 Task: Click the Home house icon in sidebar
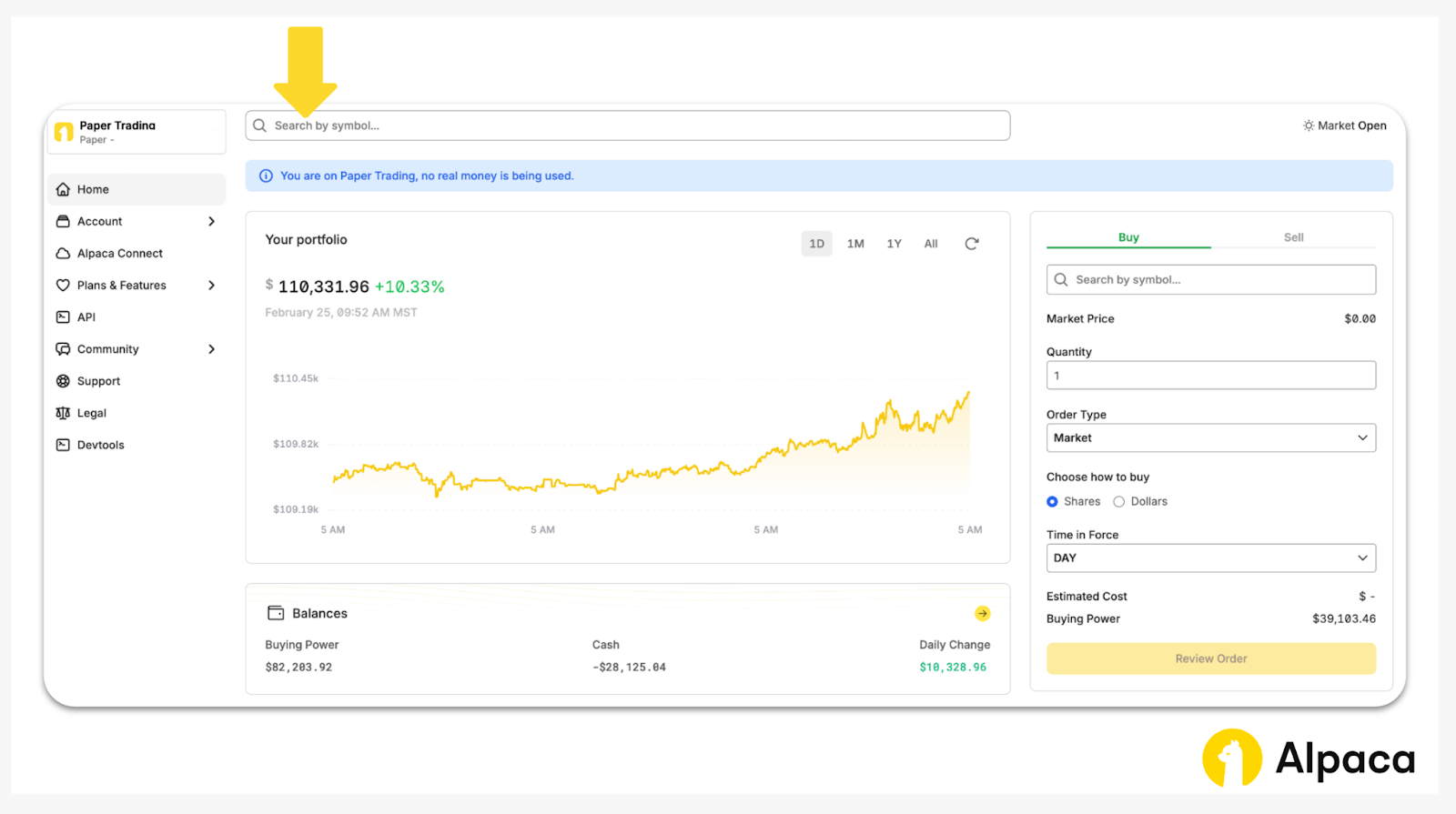[63, 189]
